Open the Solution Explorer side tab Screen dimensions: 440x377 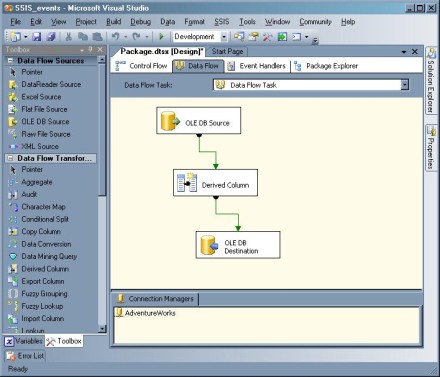[x=431, y=81]
